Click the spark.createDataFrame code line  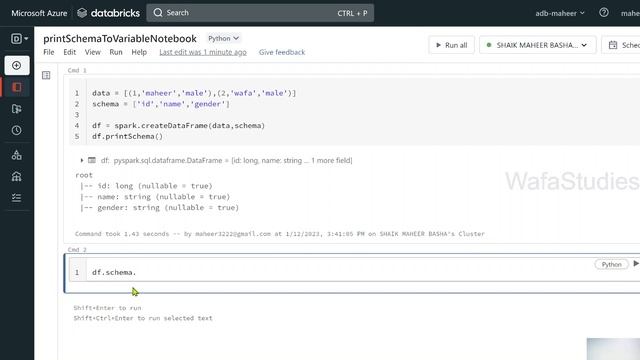[178, 125]
